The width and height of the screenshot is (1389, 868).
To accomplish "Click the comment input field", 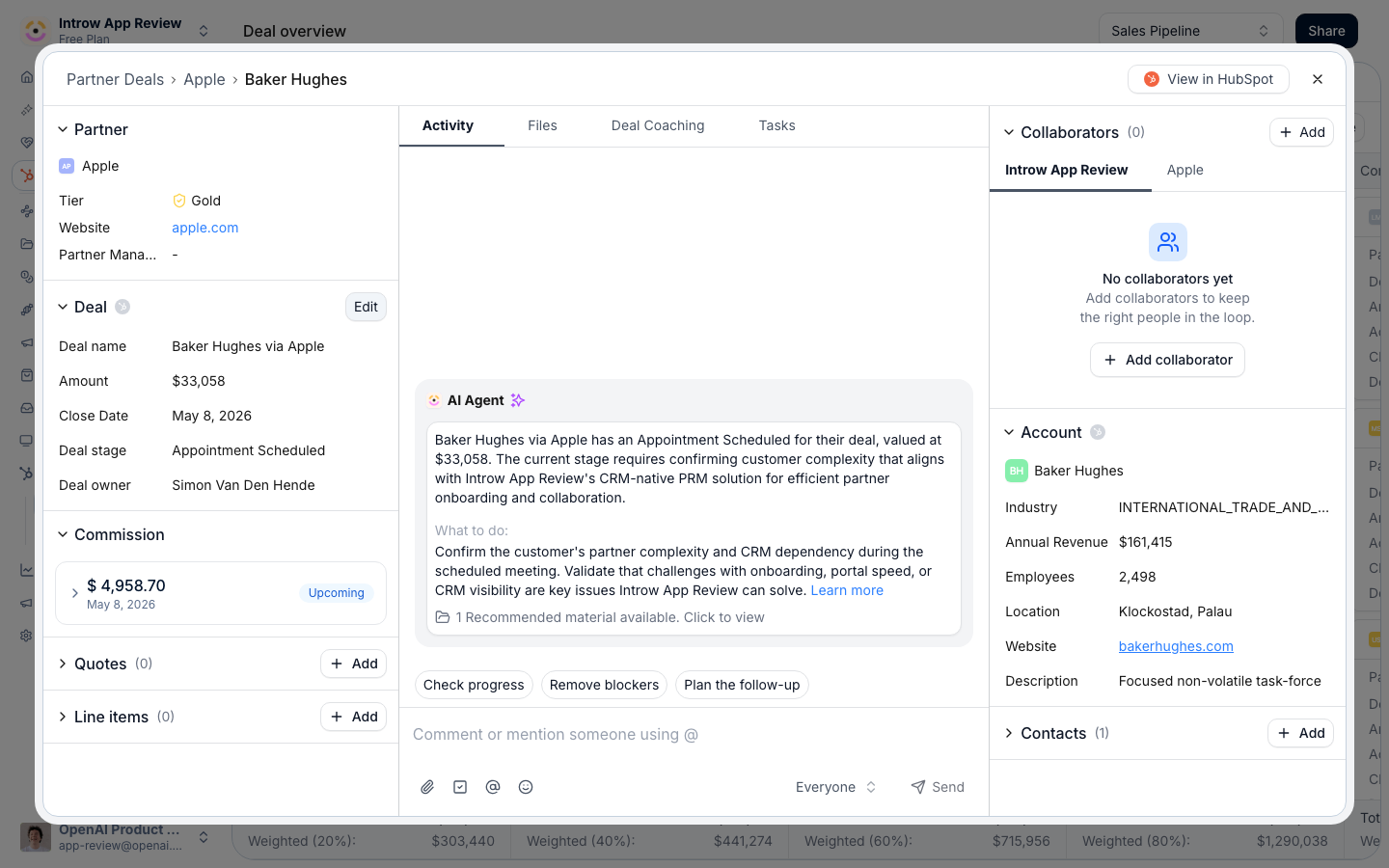I will [x=694, y=735].
